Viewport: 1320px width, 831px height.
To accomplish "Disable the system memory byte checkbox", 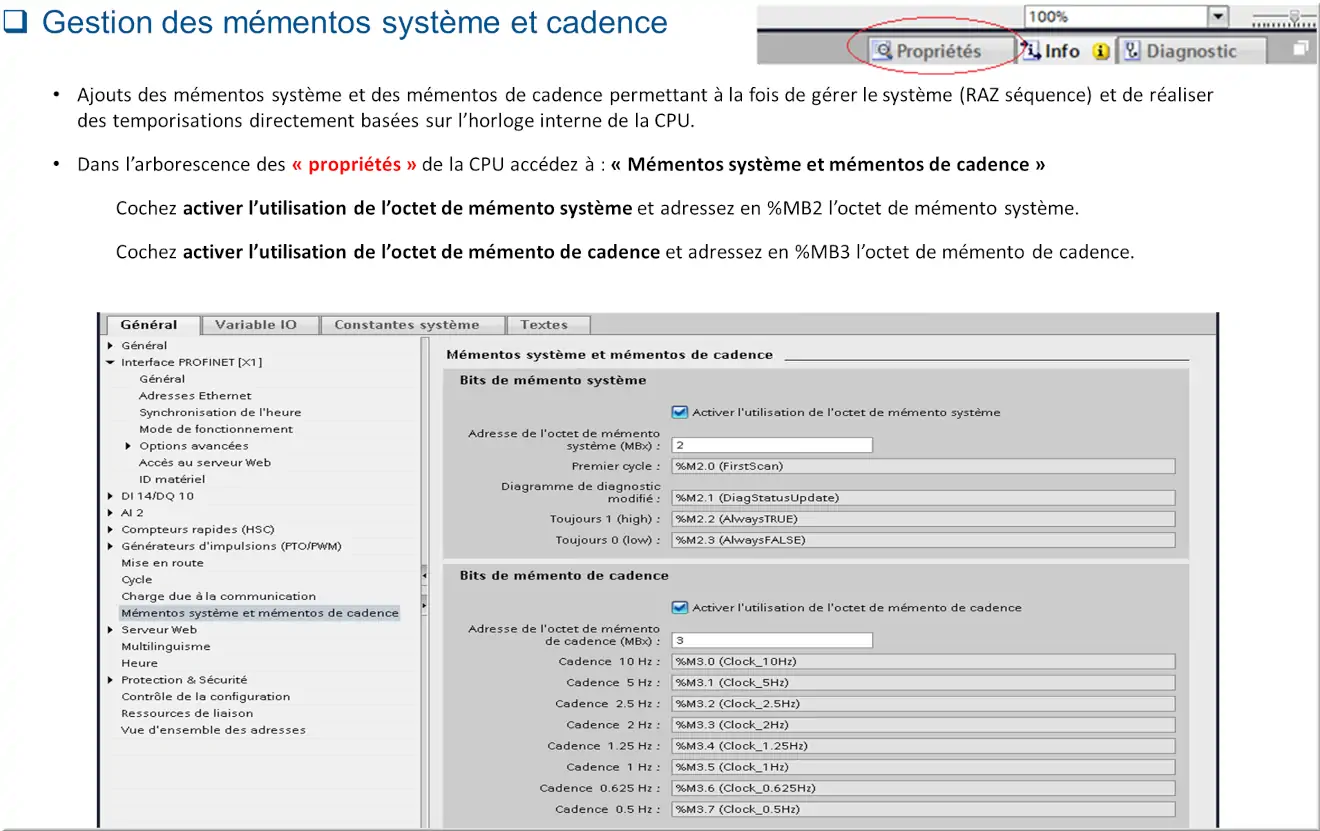I will (680, 412).
